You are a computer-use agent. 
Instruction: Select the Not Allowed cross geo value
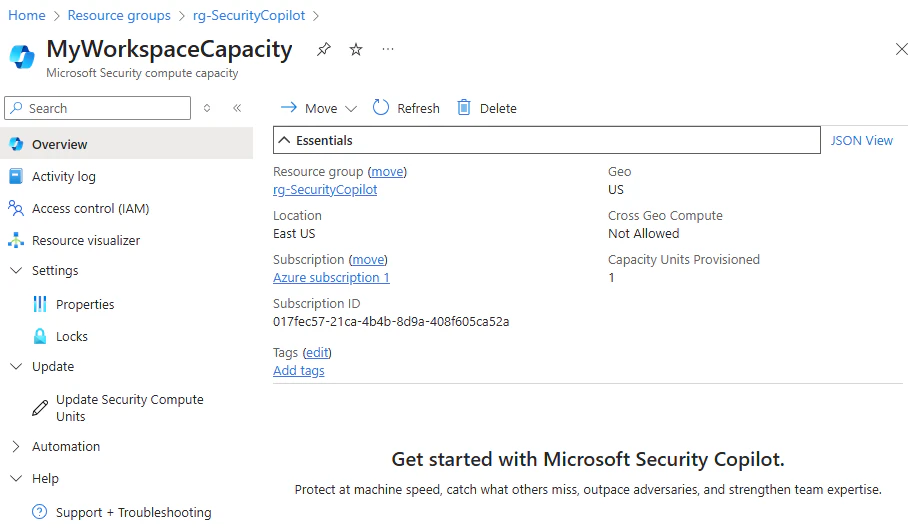[643, 233]
